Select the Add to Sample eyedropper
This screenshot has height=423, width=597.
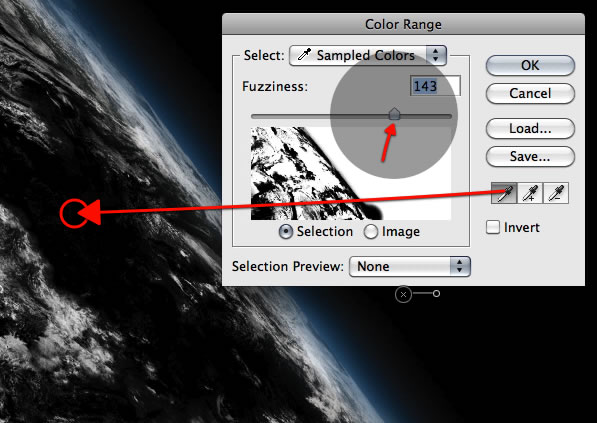pyautogui.click(x=530, y=193)
